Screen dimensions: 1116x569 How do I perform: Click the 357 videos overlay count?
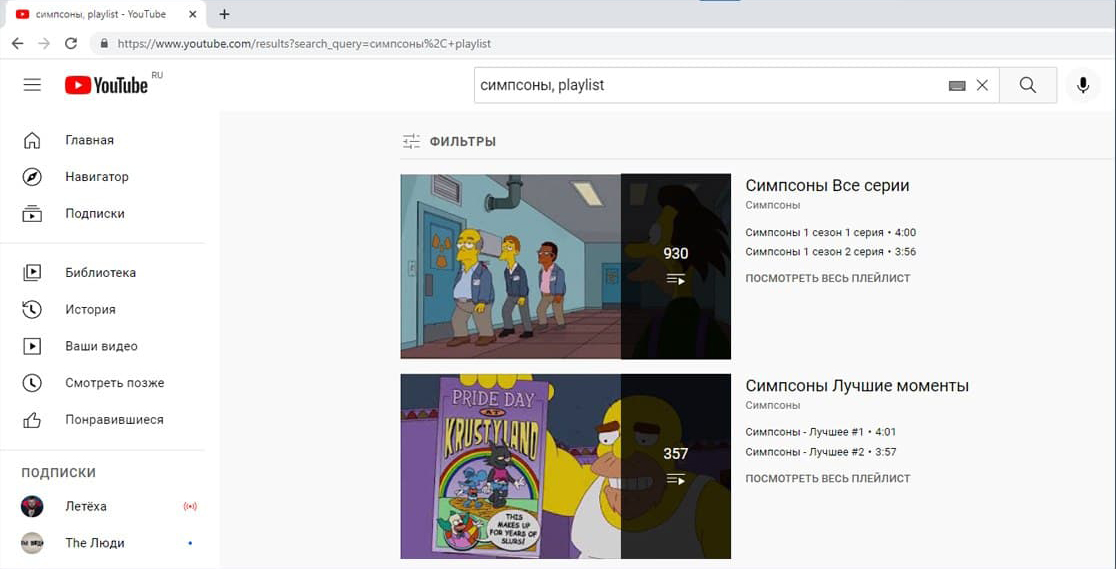(675, 454)
